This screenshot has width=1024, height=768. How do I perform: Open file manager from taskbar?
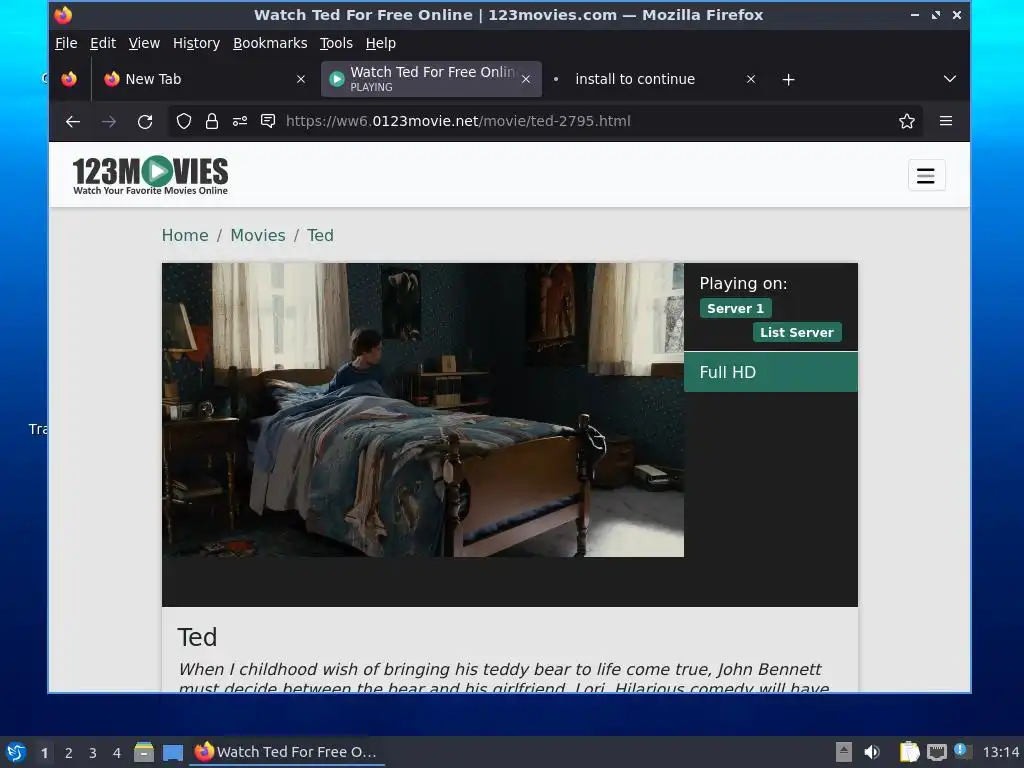click(144, 752)
